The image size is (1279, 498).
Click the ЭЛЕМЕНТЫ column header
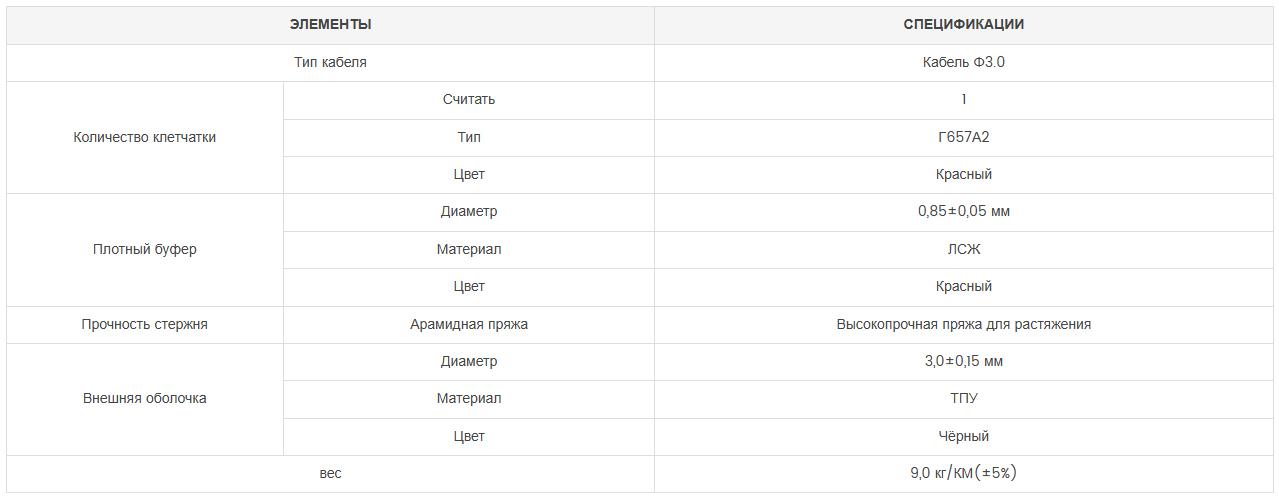tap(330, 25)
